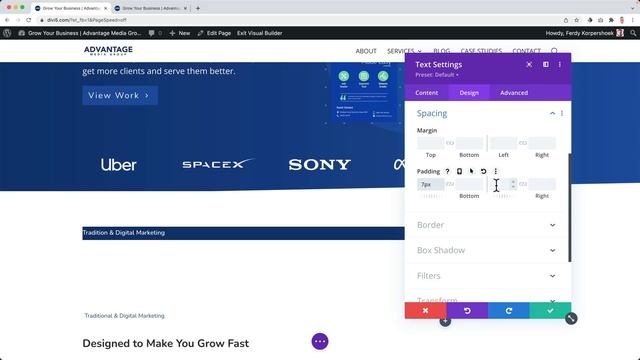The image size is (640, 360).
Task: Click Exit Visual Builder
Action: coord(260,33)
